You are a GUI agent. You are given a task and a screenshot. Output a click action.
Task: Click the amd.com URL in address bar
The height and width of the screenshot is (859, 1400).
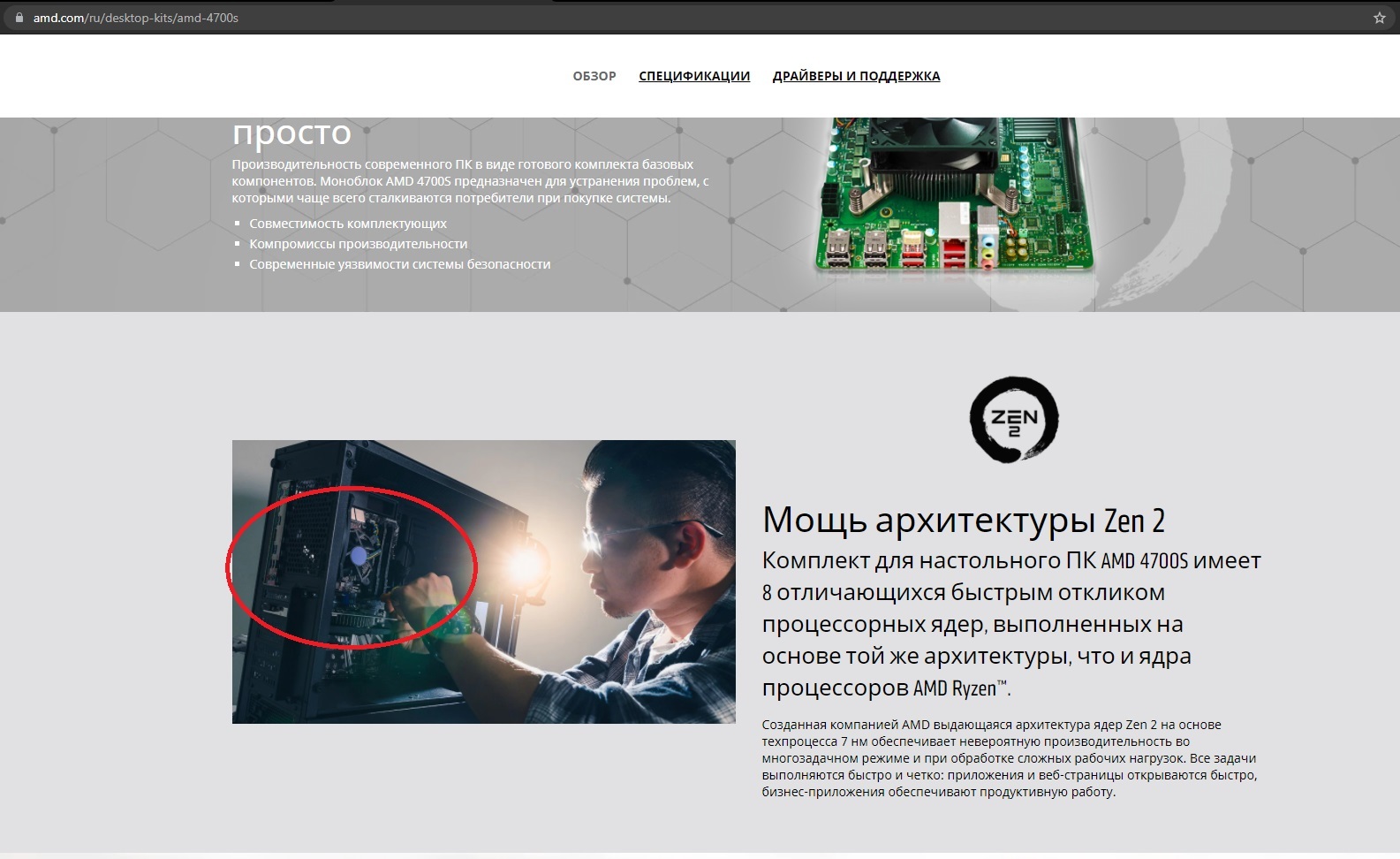136,18
